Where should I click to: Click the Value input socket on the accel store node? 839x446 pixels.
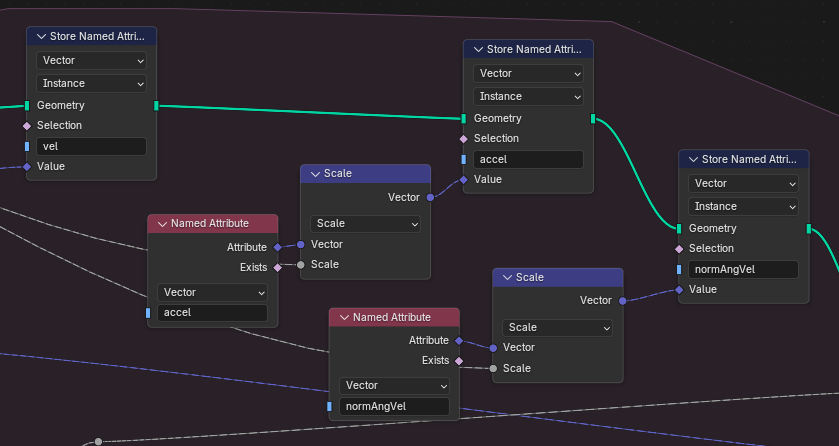[x=463, y=180]
